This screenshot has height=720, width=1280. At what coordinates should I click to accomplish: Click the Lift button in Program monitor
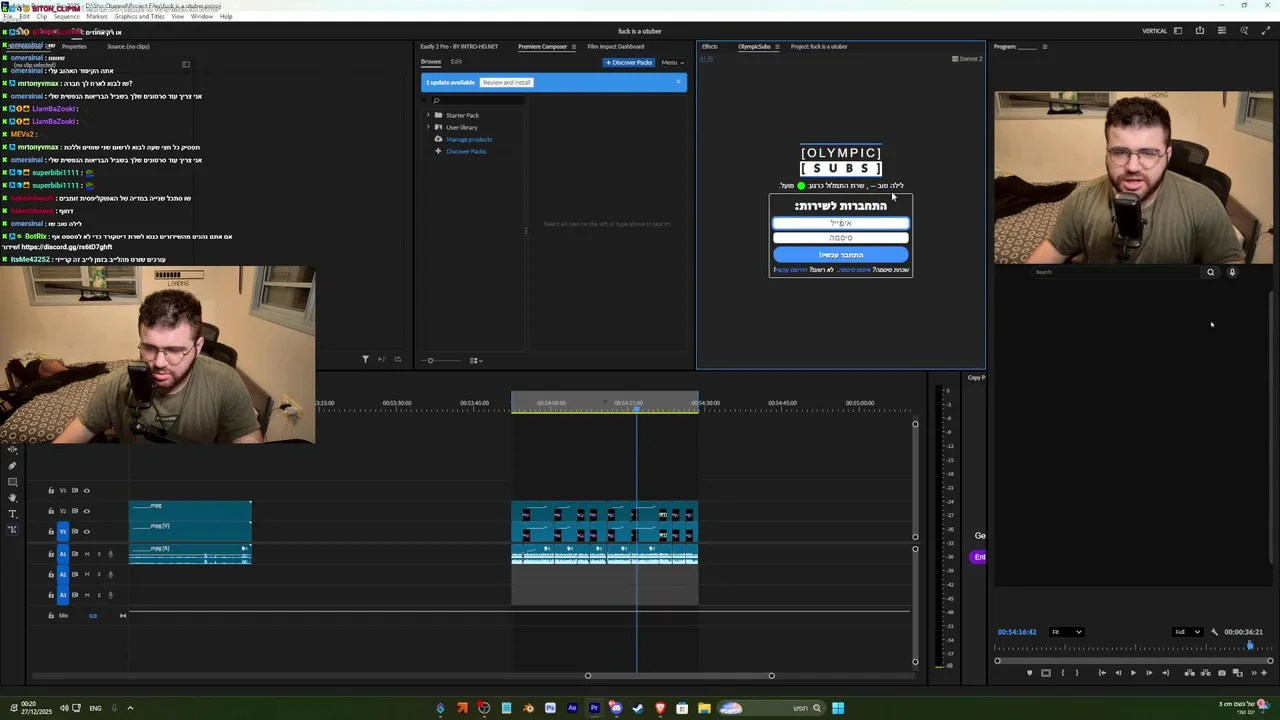1190,673
